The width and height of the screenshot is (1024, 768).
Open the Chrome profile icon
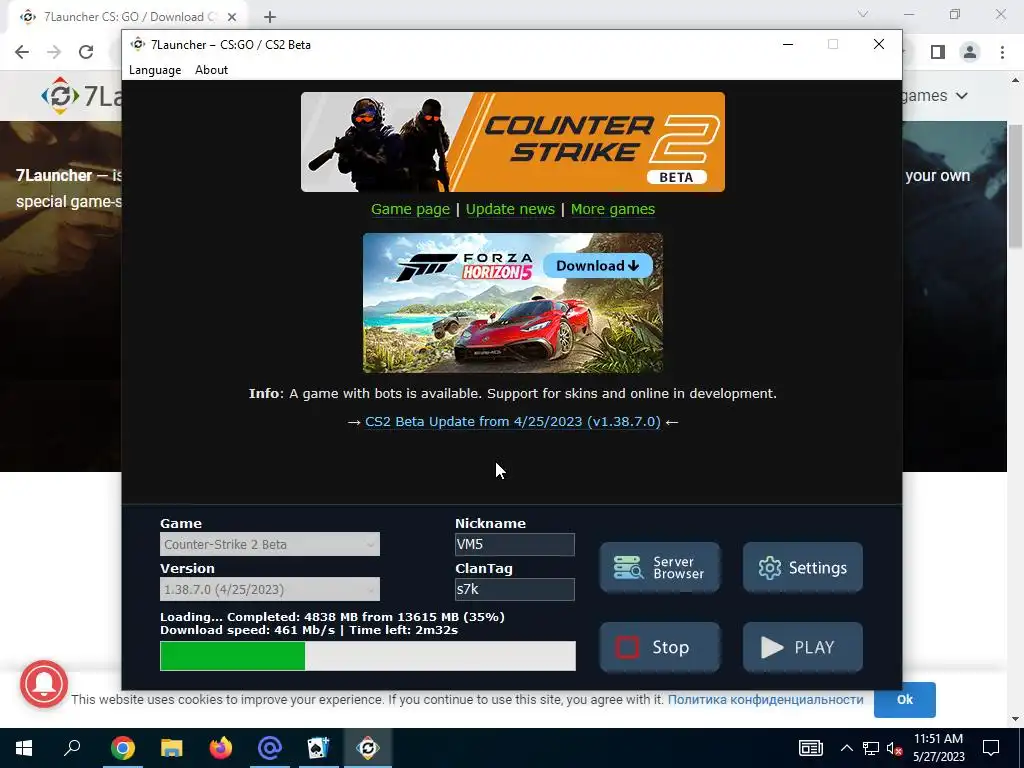click(970, 52)
